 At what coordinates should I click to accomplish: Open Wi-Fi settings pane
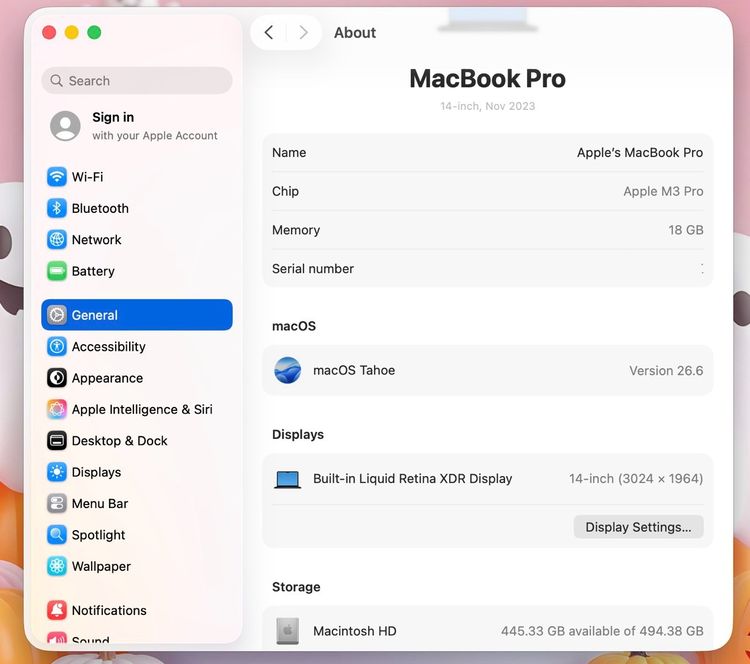click(137, 177)
